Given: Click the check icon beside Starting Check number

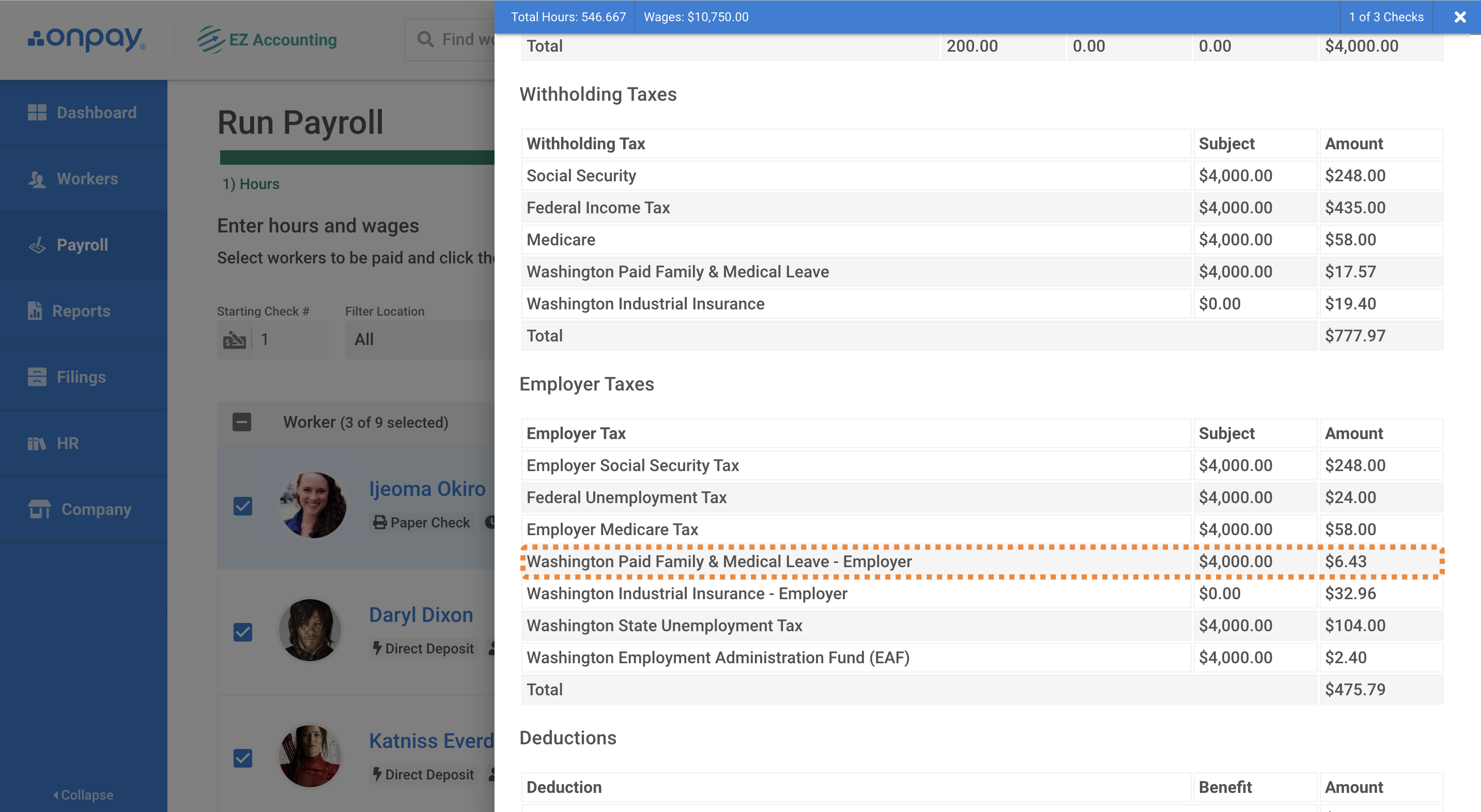Looking at the screenshot, I should point(234,340).
